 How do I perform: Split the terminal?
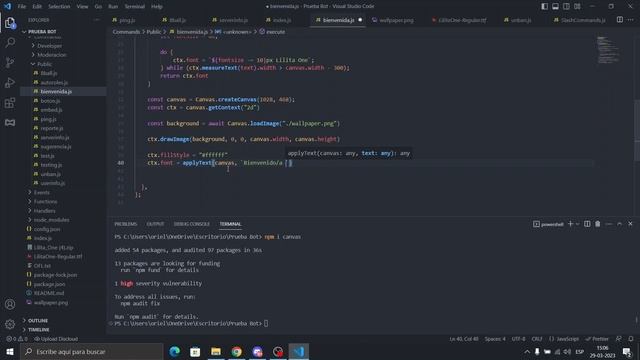(x=587, y=224)
